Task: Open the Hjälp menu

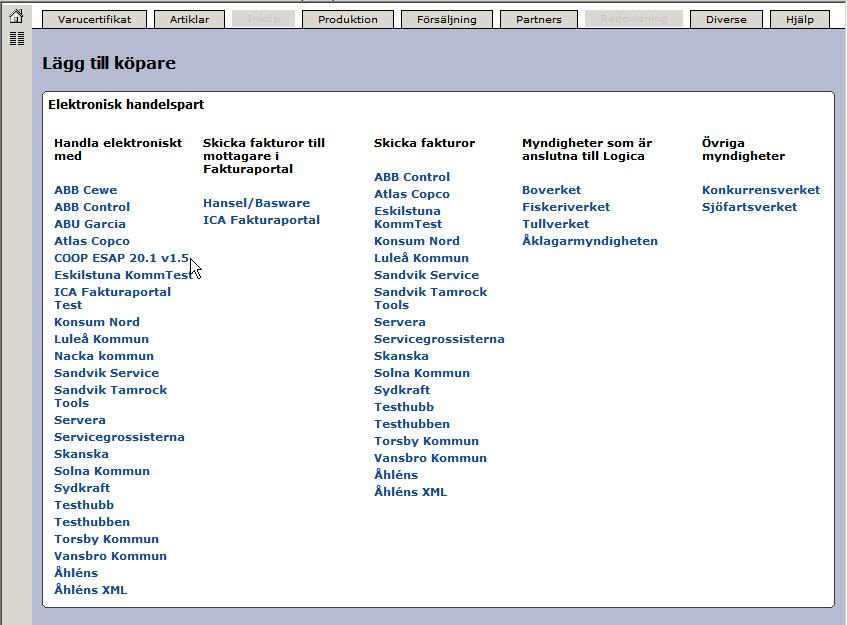Action: pyautogui.click(x=800, y=19)
